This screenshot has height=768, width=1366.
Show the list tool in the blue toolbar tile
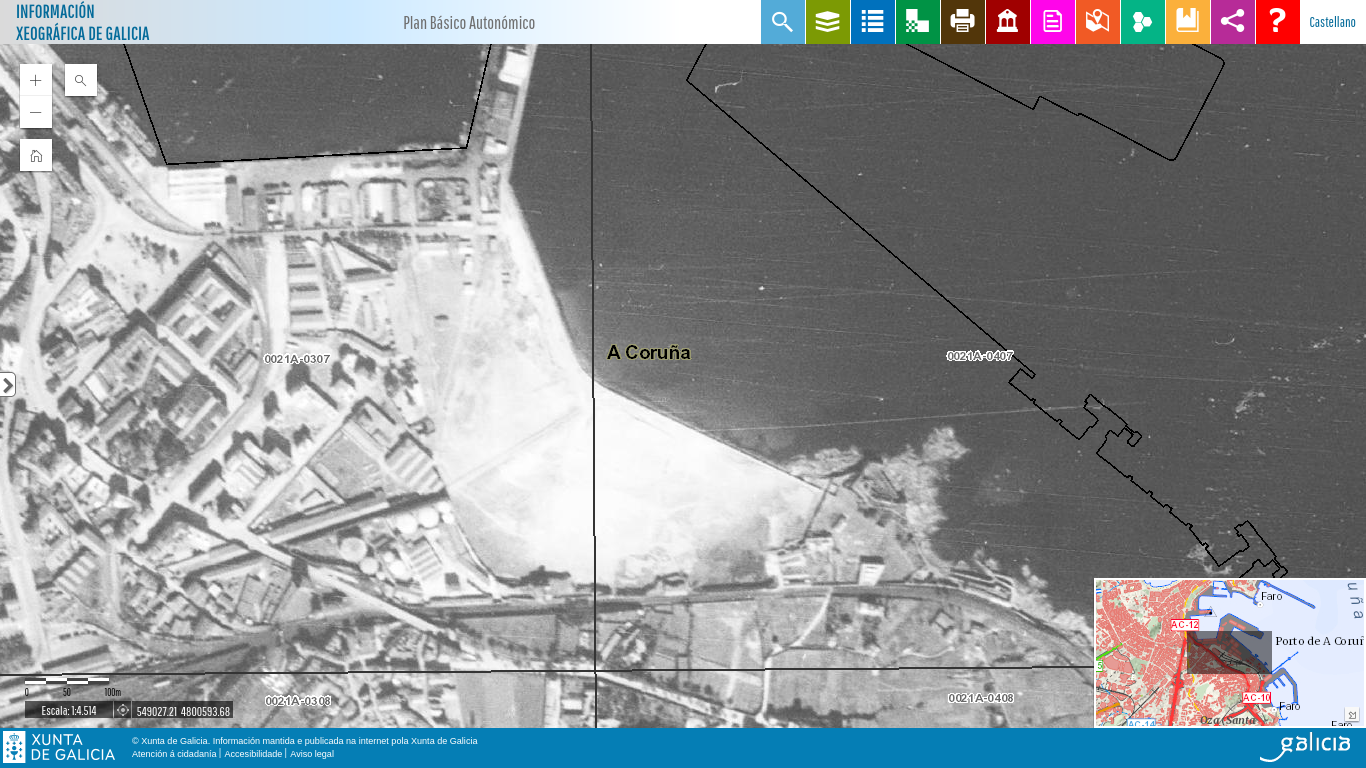point(873,22)
